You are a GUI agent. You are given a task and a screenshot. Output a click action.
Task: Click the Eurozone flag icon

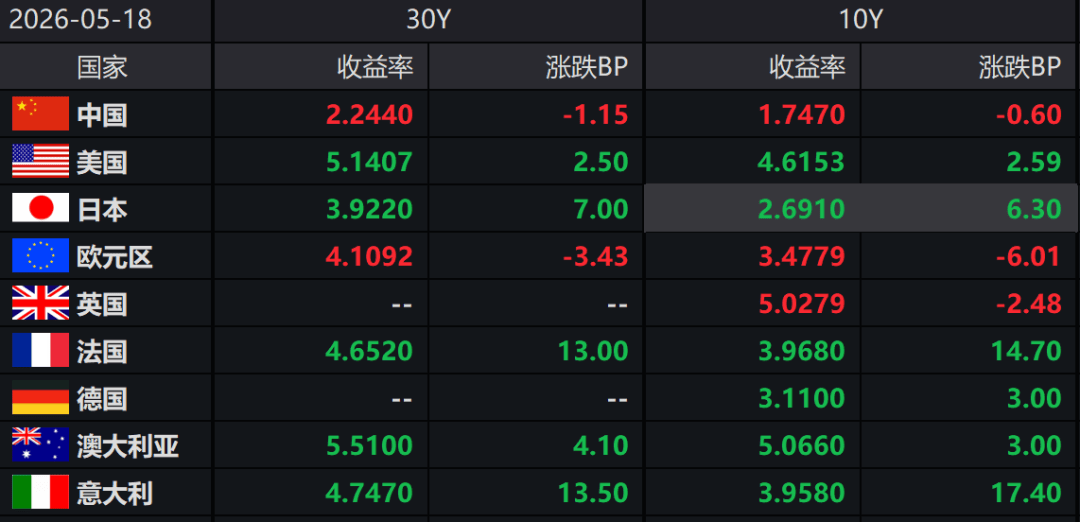click(x=41, y=255)
